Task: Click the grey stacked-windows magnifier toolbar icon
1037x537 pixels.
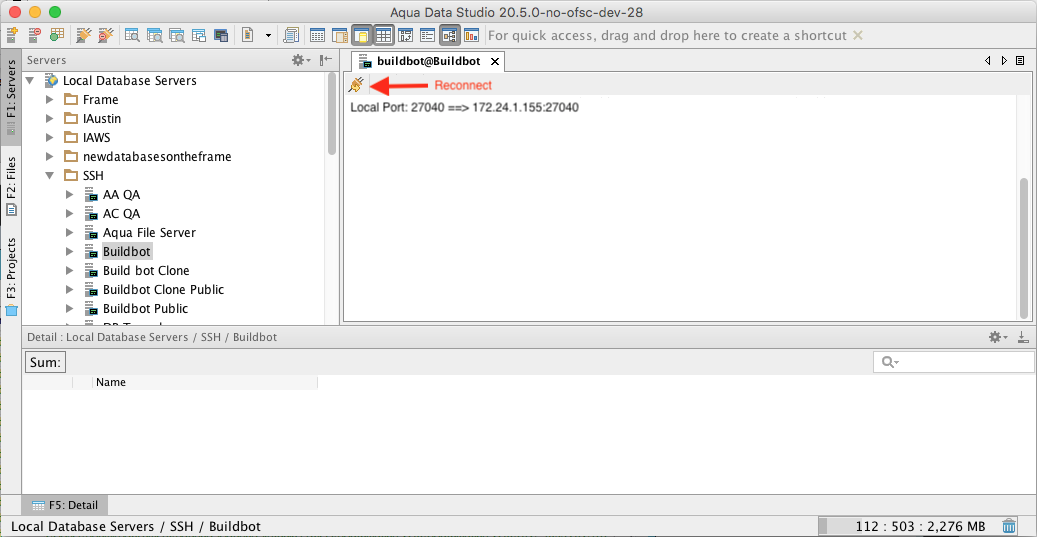Action: tap(177, 35)
